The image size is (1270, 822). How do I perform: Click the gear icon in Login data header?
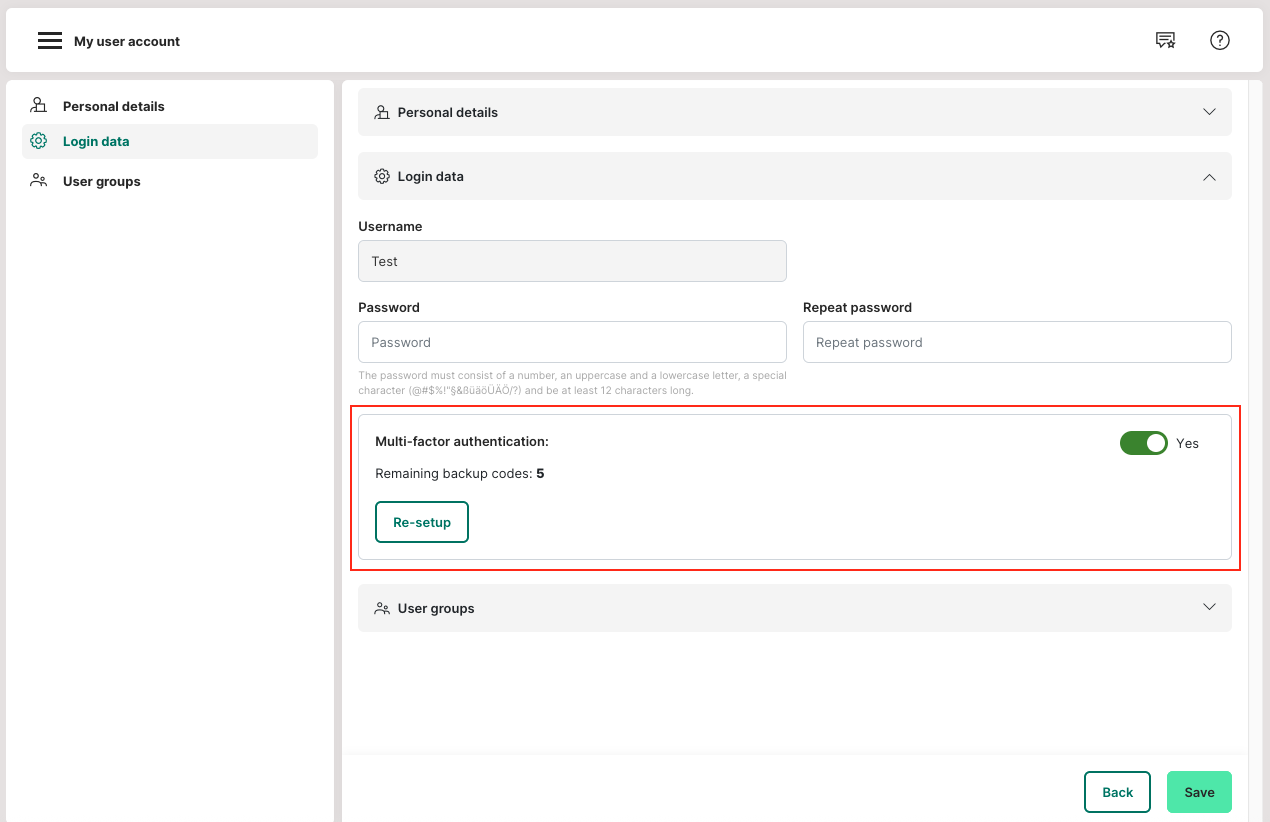[382, 176]
